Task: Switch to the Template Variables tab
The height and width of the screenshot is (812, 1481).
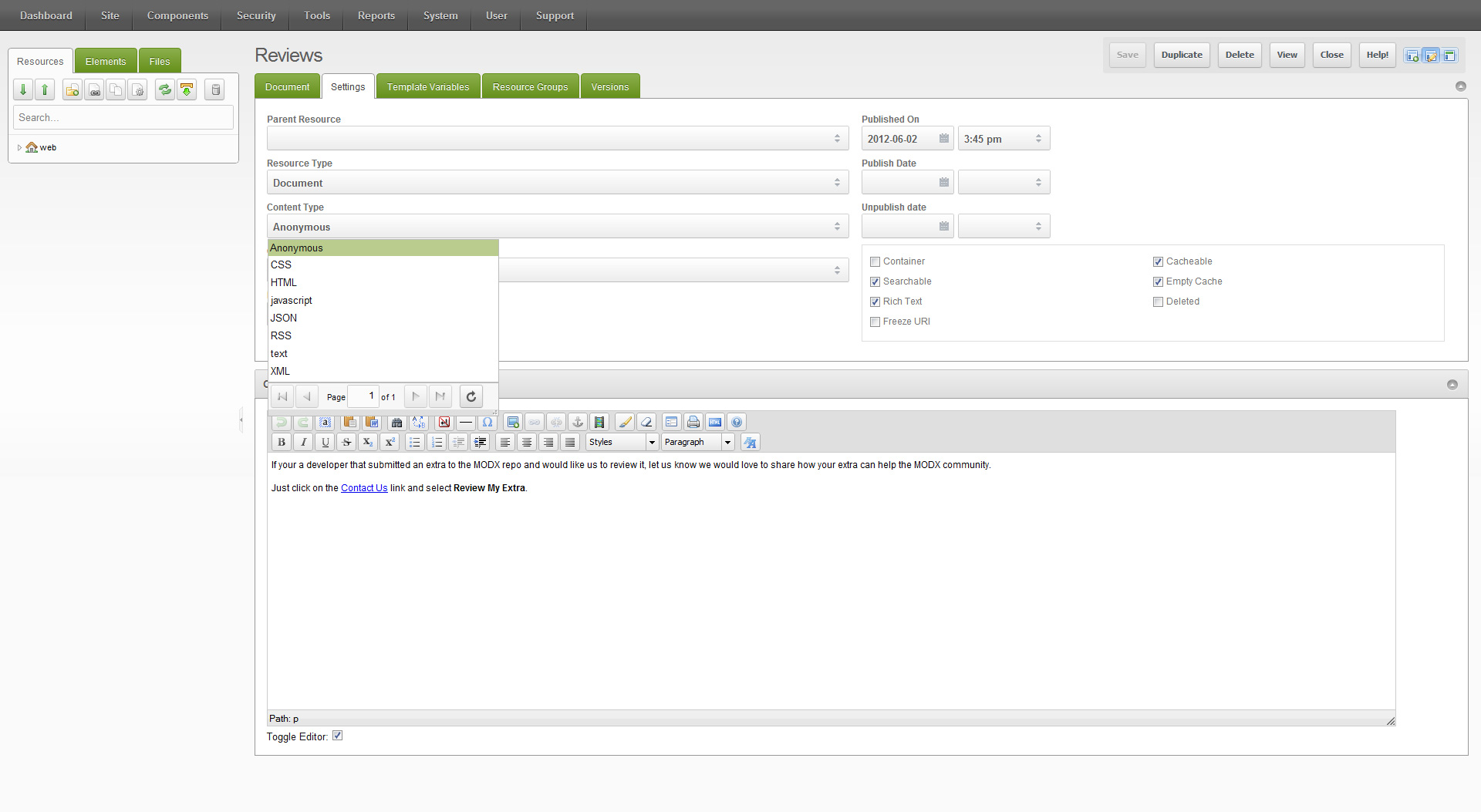Action: pyautogui.click(x=428, y=86)
